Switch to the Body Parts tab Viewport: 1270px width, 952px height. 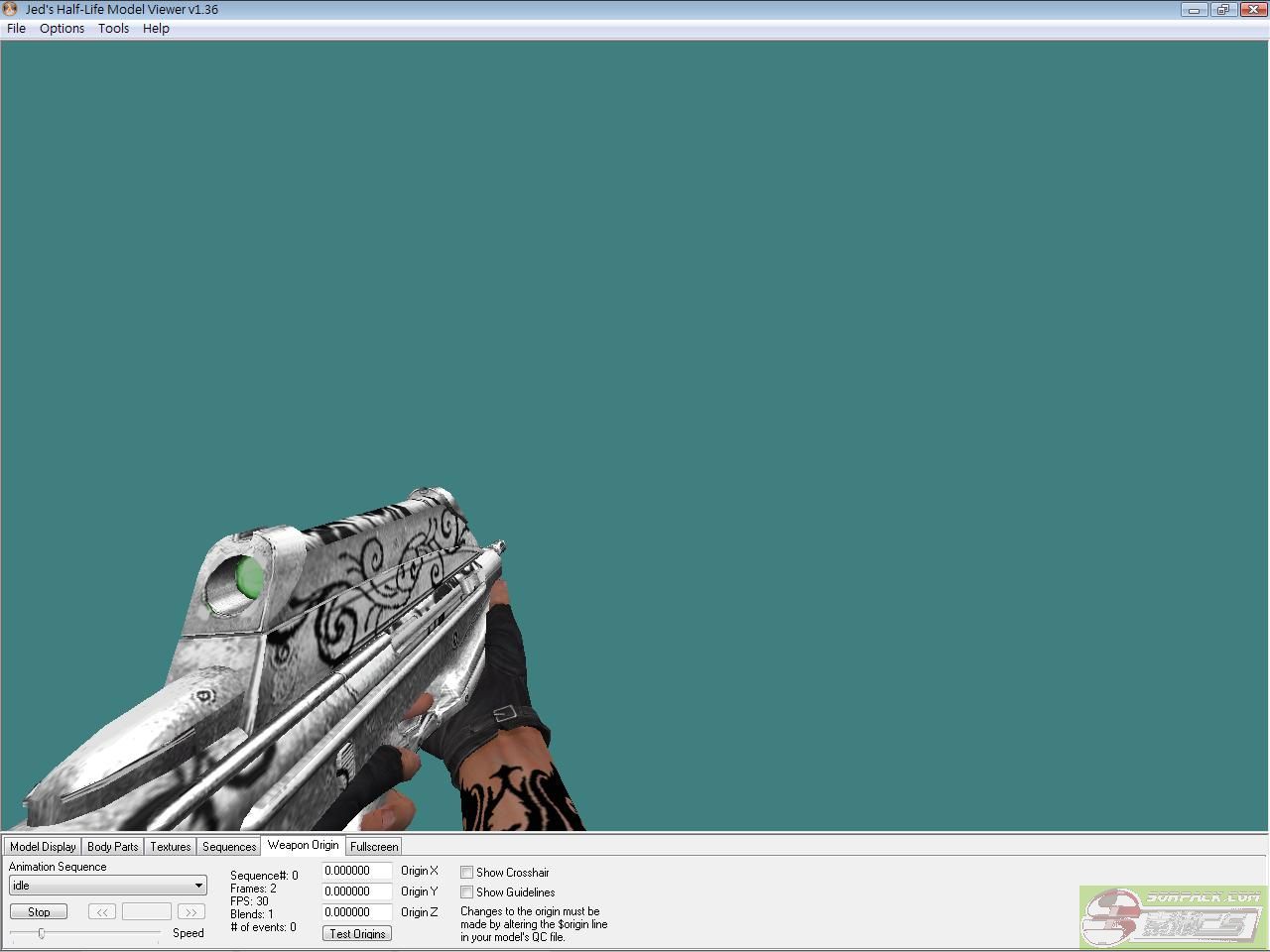(113, 847)
